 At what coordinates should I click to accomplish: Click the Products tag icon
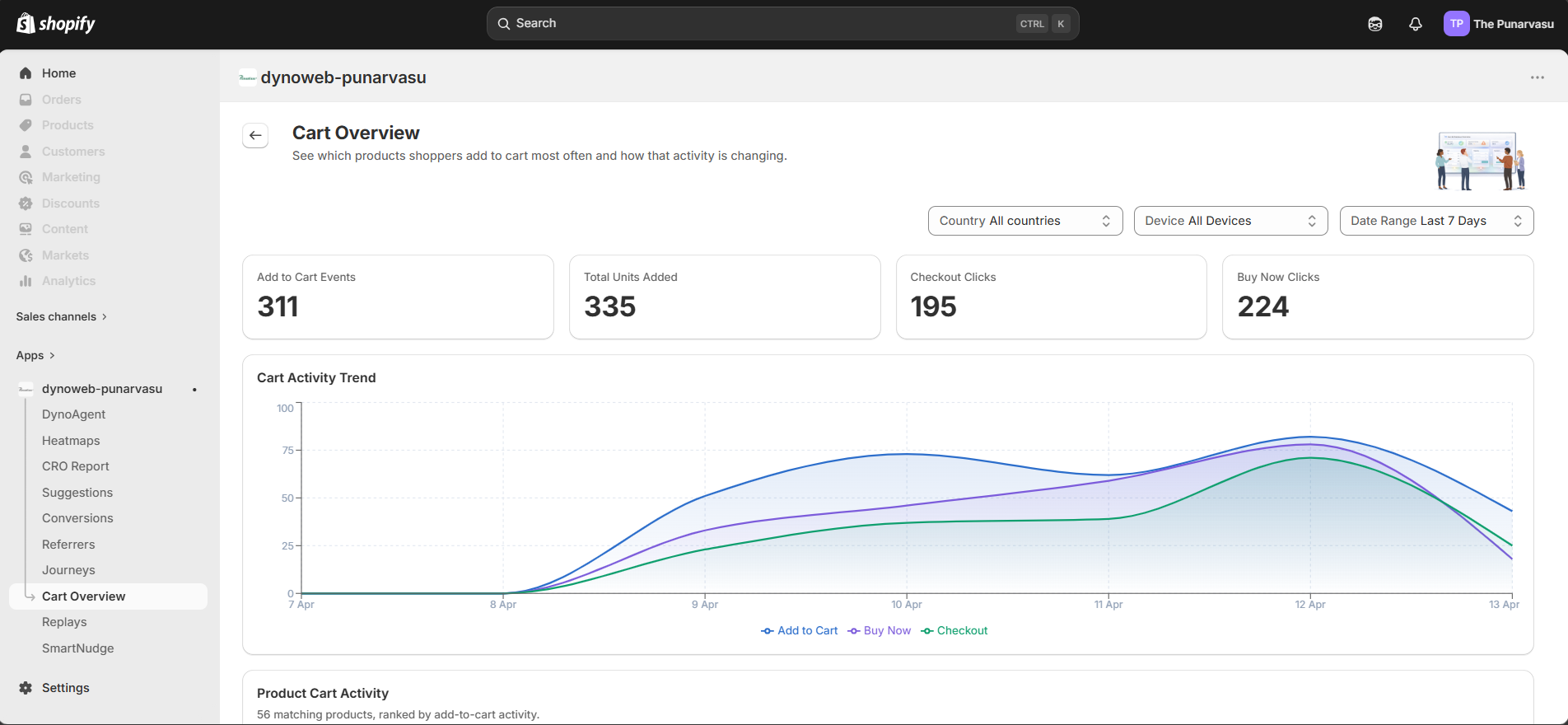click(x=26, y=125)
